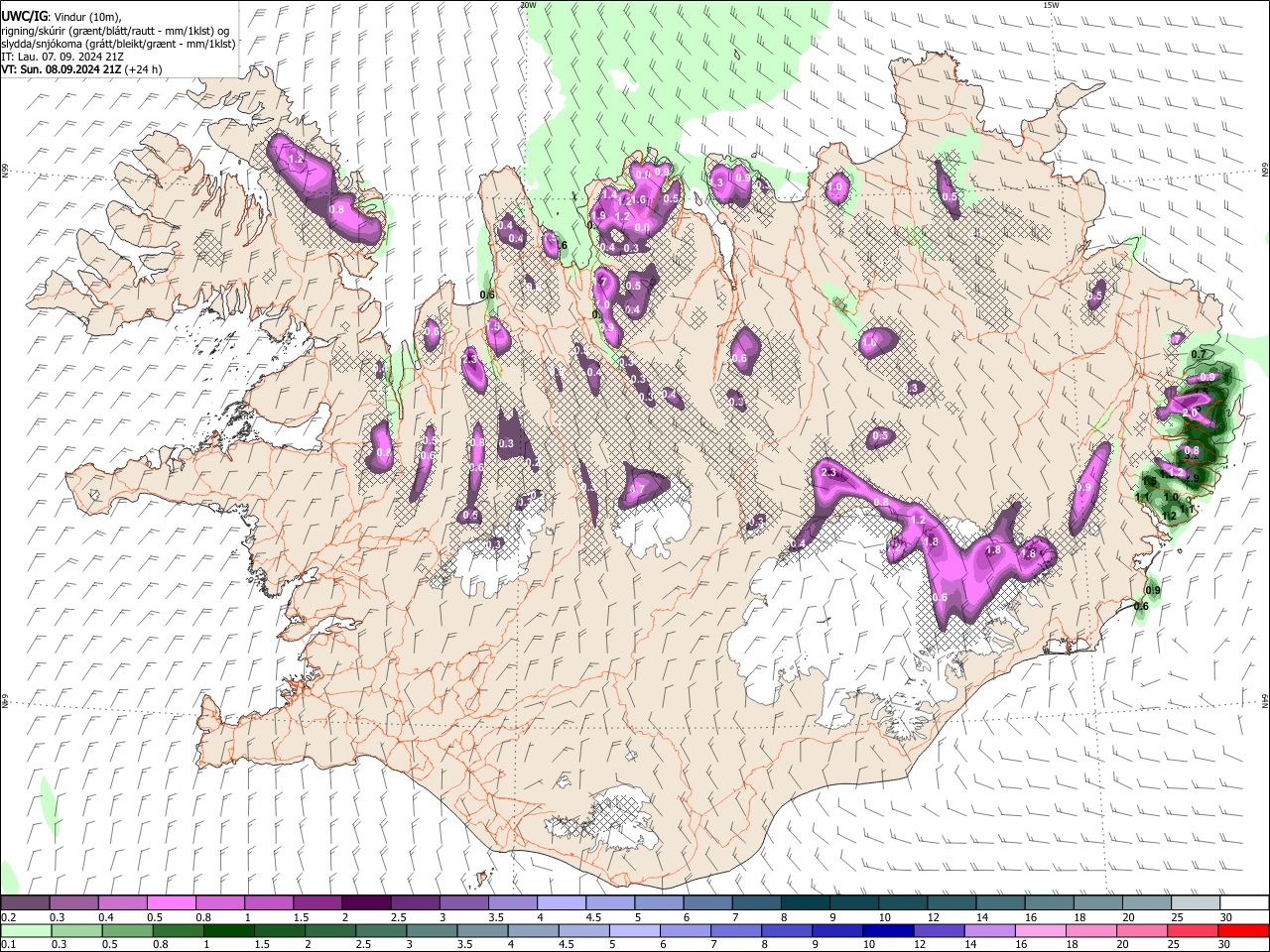Click the 'rigning/skúrir (grænt/blátt/rautt' description line

[115, 30]
